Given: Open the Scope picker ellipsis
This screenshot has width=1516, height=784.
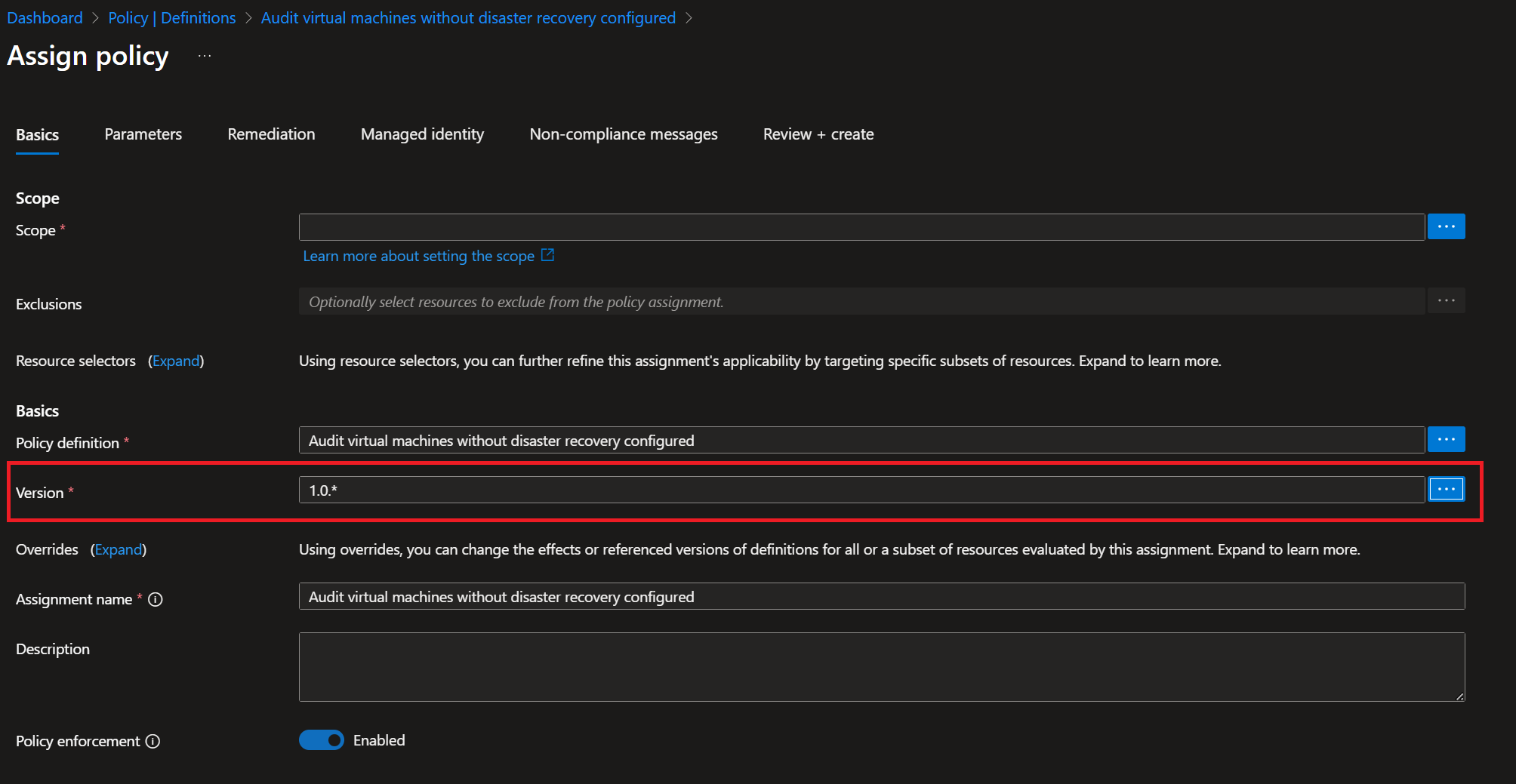Looking at the screenshot, I should click(x=1446, y=226).
